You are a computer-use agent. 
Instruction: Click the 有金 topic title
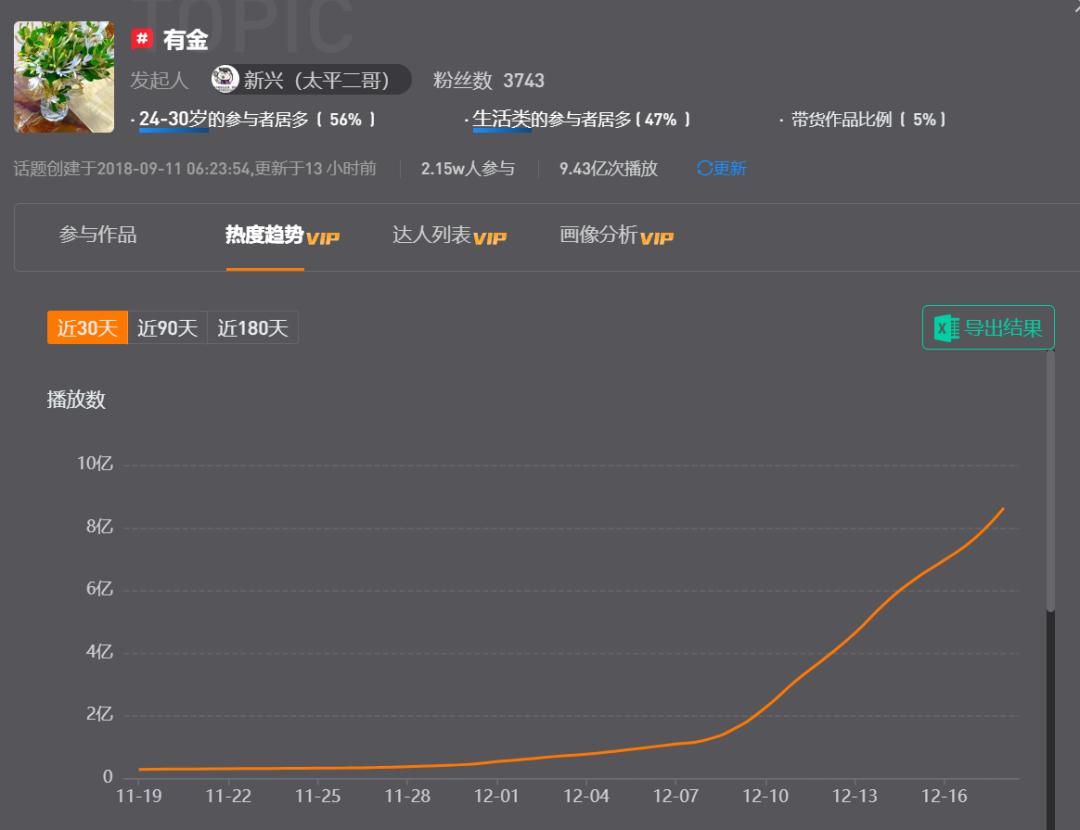185,39
